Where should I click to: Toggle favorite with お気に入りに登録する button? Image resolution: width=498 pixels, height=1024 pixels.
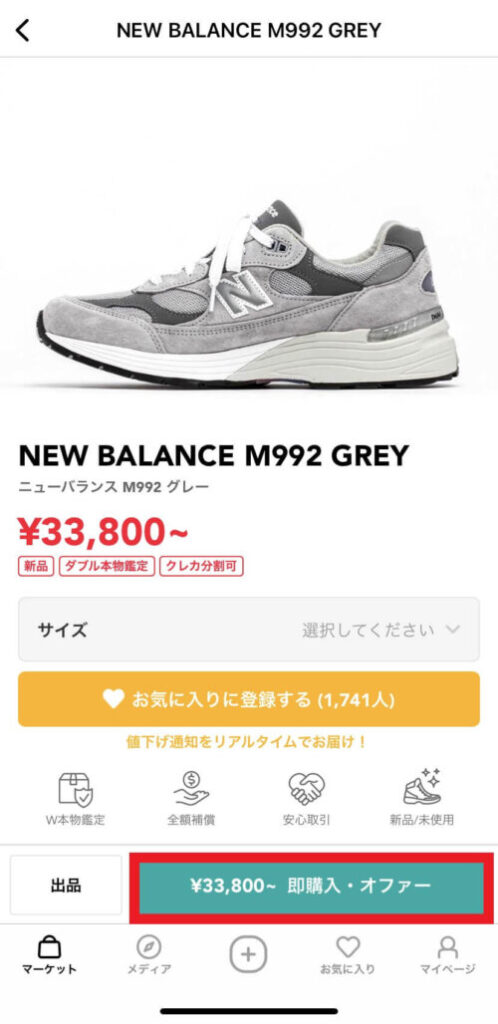click(249, 699)
